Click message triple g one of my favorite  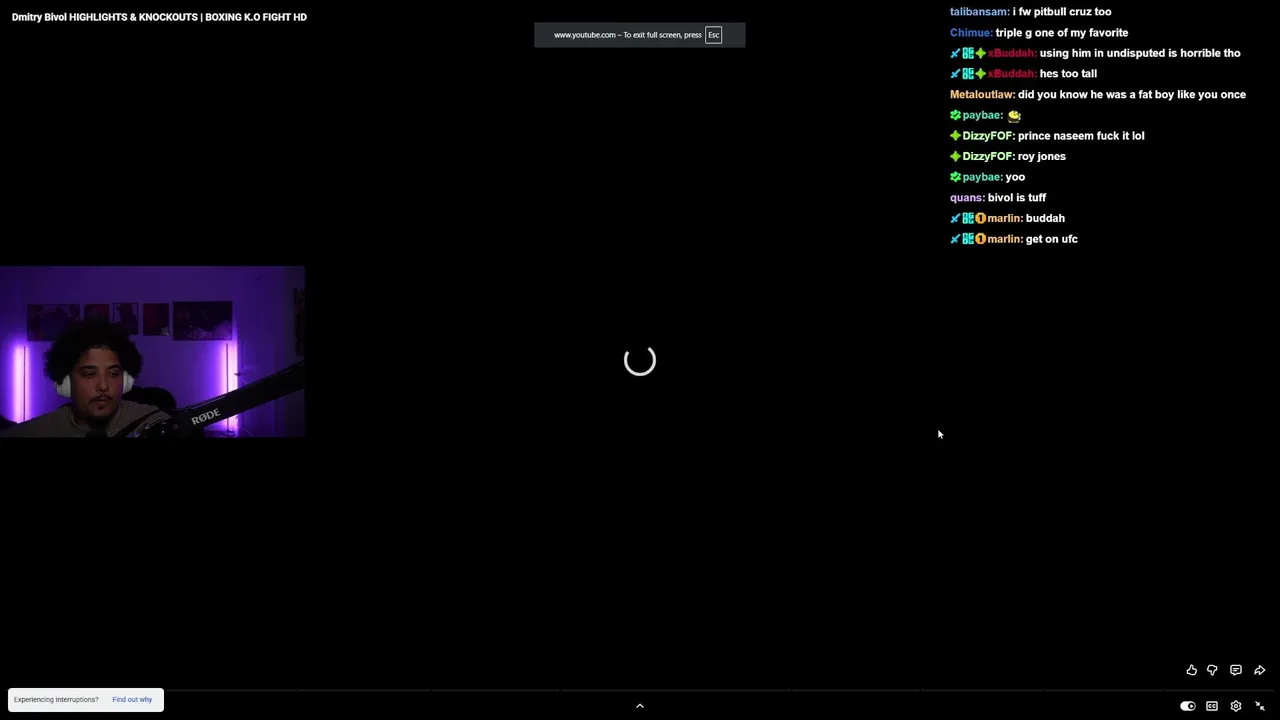pos(1062,33)
